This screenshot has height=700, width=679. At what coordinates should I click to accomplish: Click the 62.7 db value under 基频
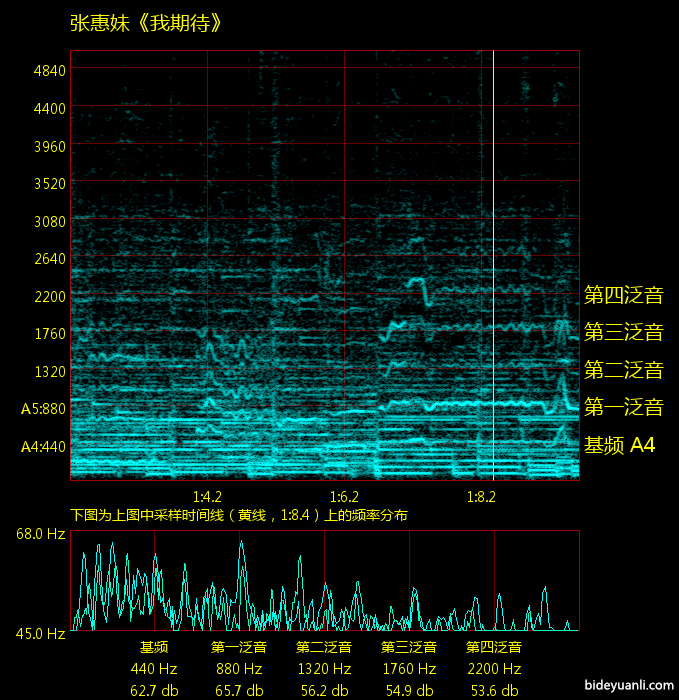(x=154, y=690)
